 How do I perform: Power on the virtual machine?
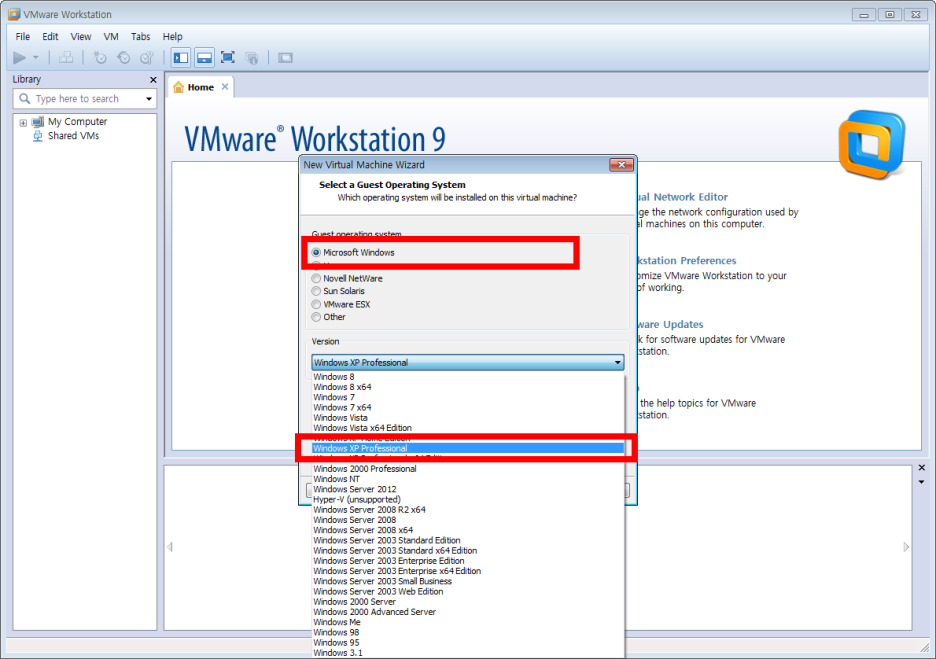click(x=20, y=57)
